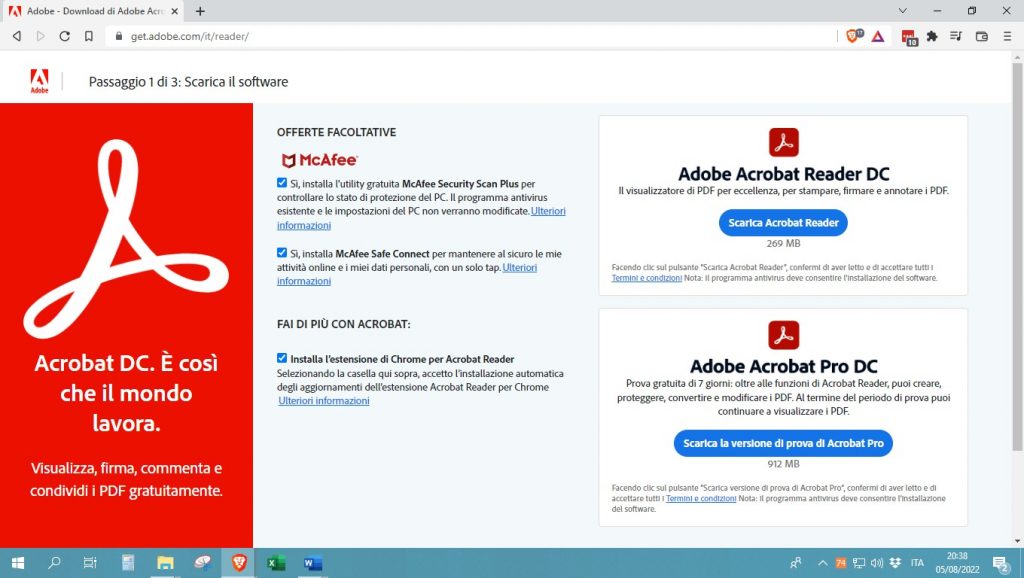
Task: Open the browser hamburger menu
Action: pos(1007,36)
